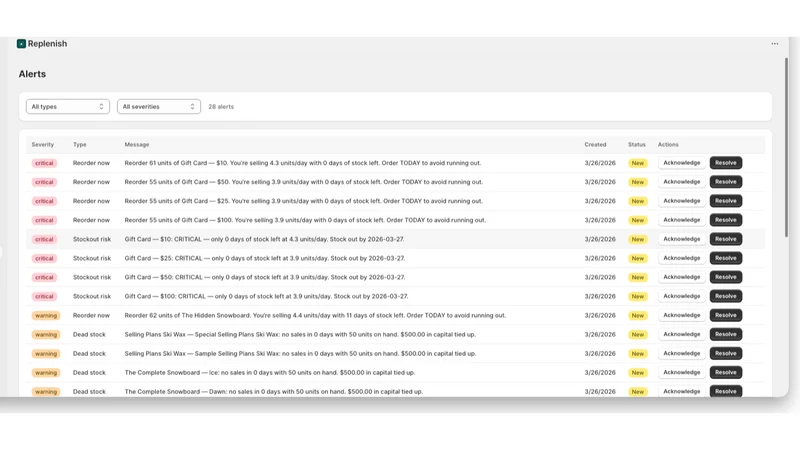This screenshot has width=800, height=450.
Task: Acknowledge the Special Selling Plans Ski Wax alert
Action: coord(682,334)
